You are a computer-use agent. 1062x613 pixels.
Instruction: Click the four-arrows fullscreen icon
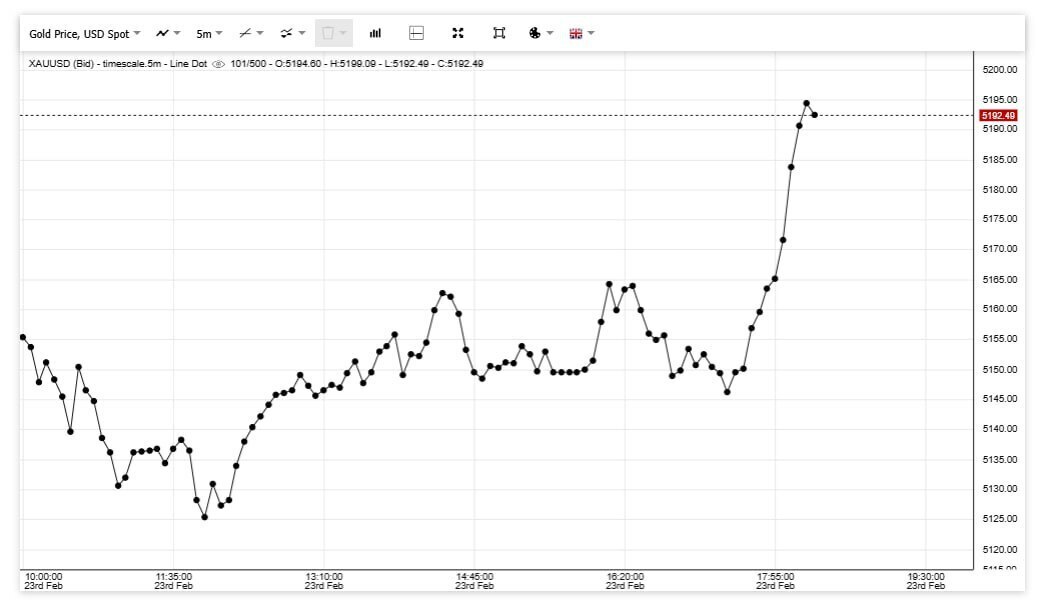(x=458, y=34)
